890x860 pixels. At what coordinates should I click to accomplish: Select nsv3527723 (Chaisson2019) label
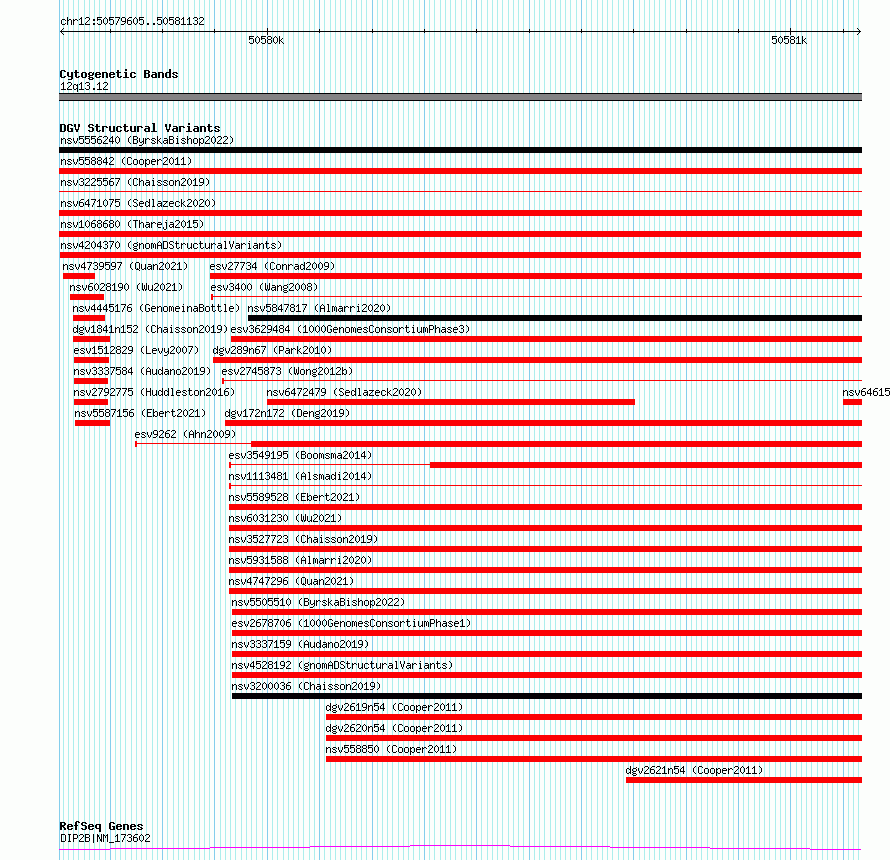[x=303, y=539]
